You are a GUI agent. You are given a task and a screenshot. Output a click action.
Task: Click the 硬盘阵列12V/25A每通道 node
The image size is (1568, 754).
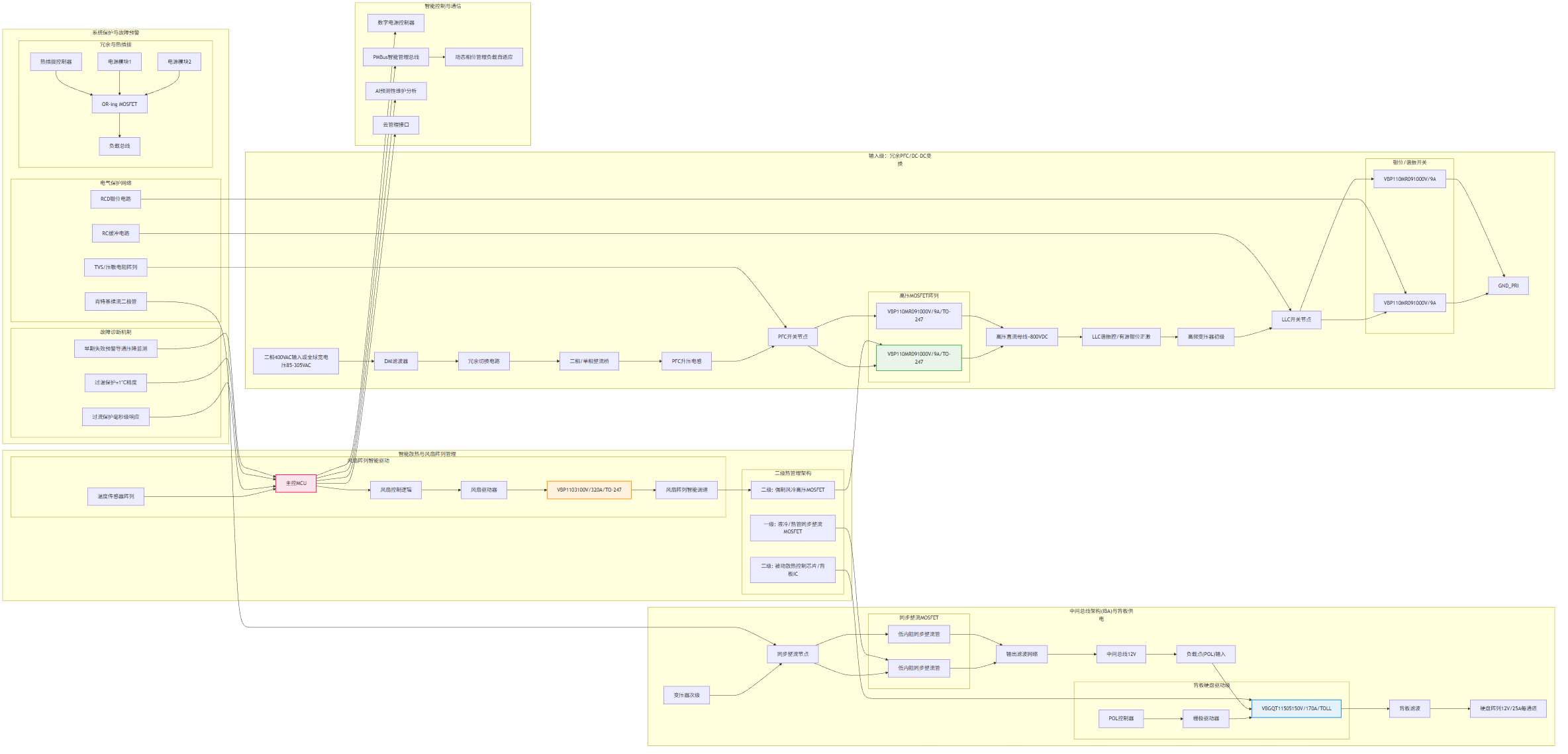click(x=1508, y=708)
